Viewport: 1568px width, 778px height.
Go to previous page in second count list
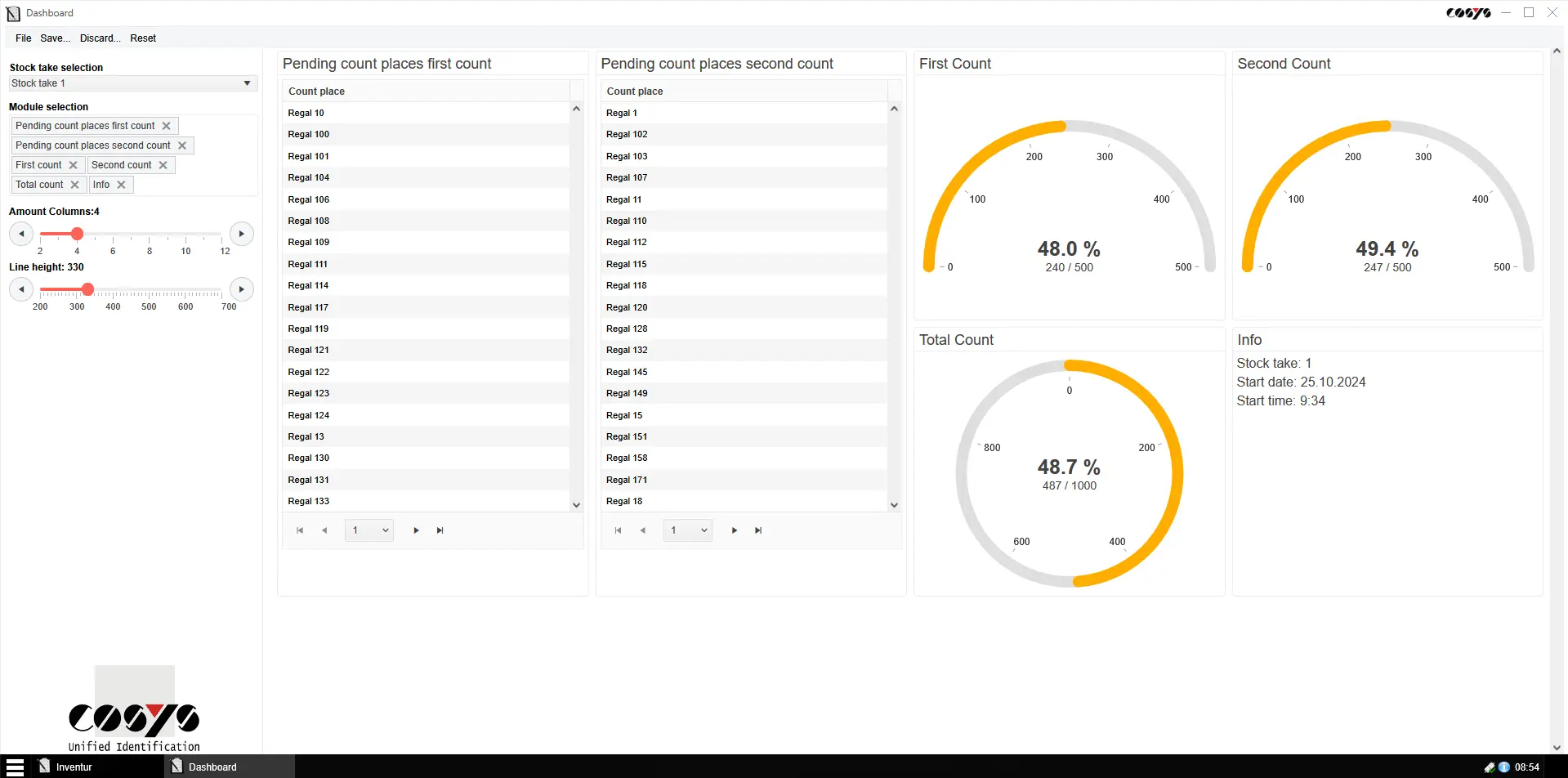[642, 530]
